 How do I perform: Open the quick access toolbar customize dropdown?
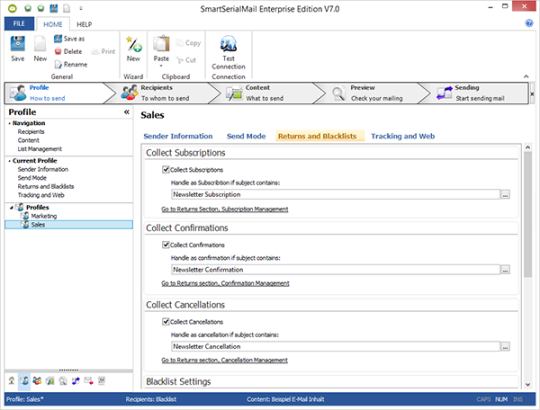pyautogui.click(x=81, y=8)
